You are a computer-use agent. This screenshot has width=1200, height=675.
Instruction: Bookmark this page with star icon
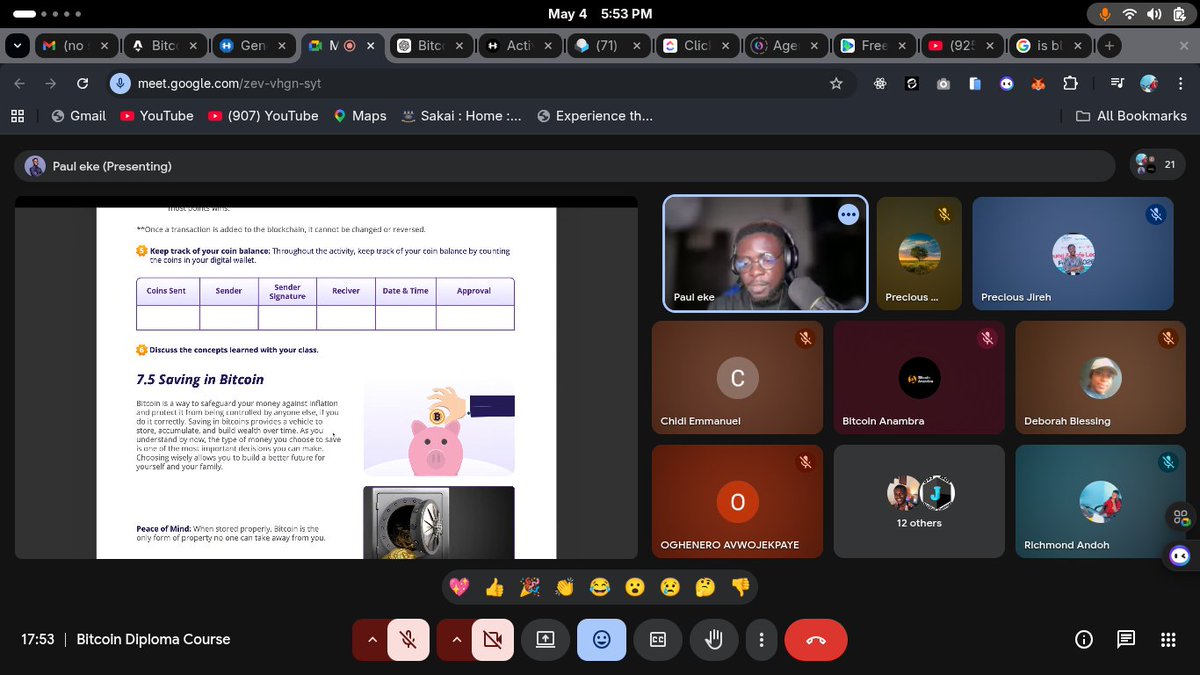pos(836,84)
